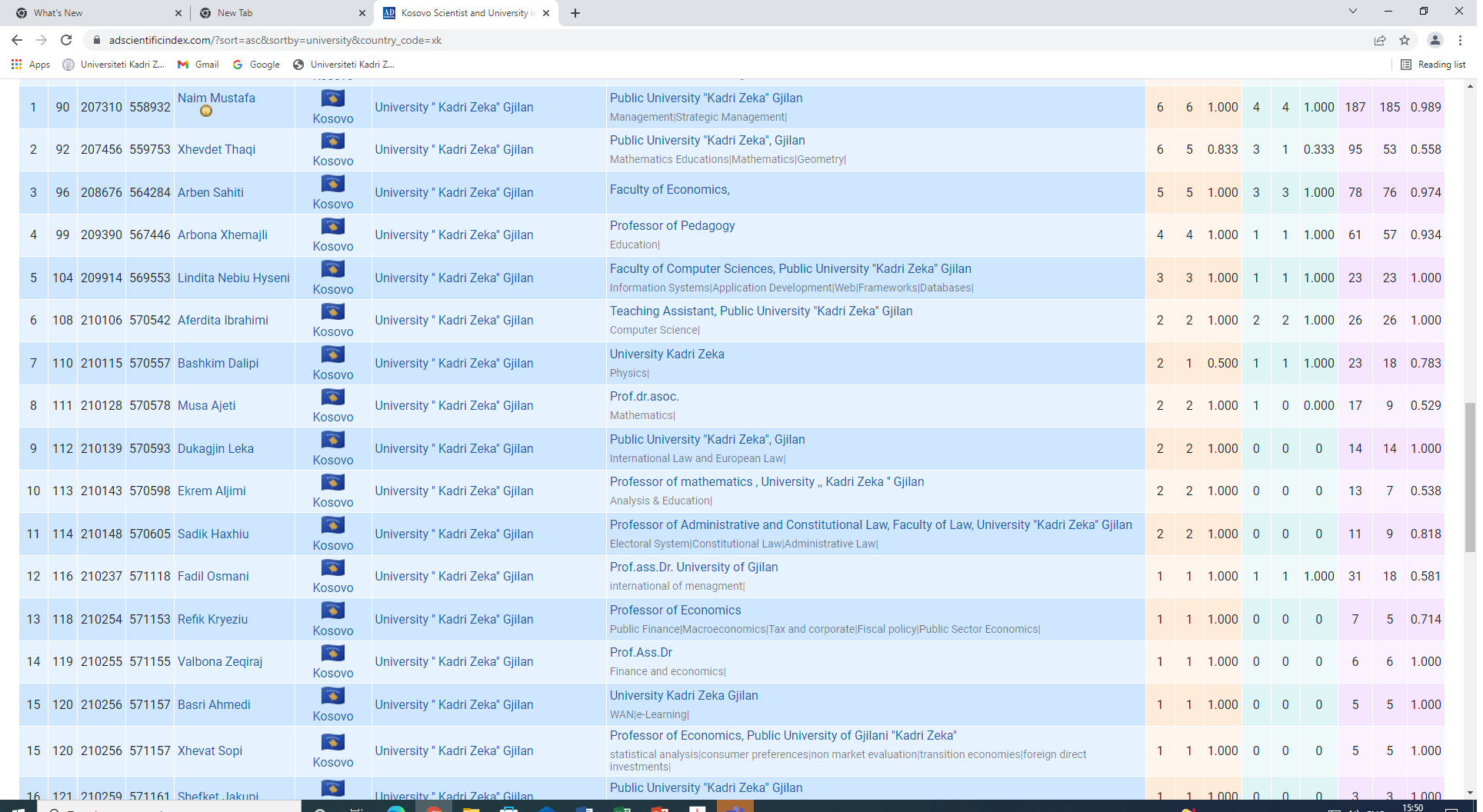Click the browser forward arrow

tap(42, 40)
